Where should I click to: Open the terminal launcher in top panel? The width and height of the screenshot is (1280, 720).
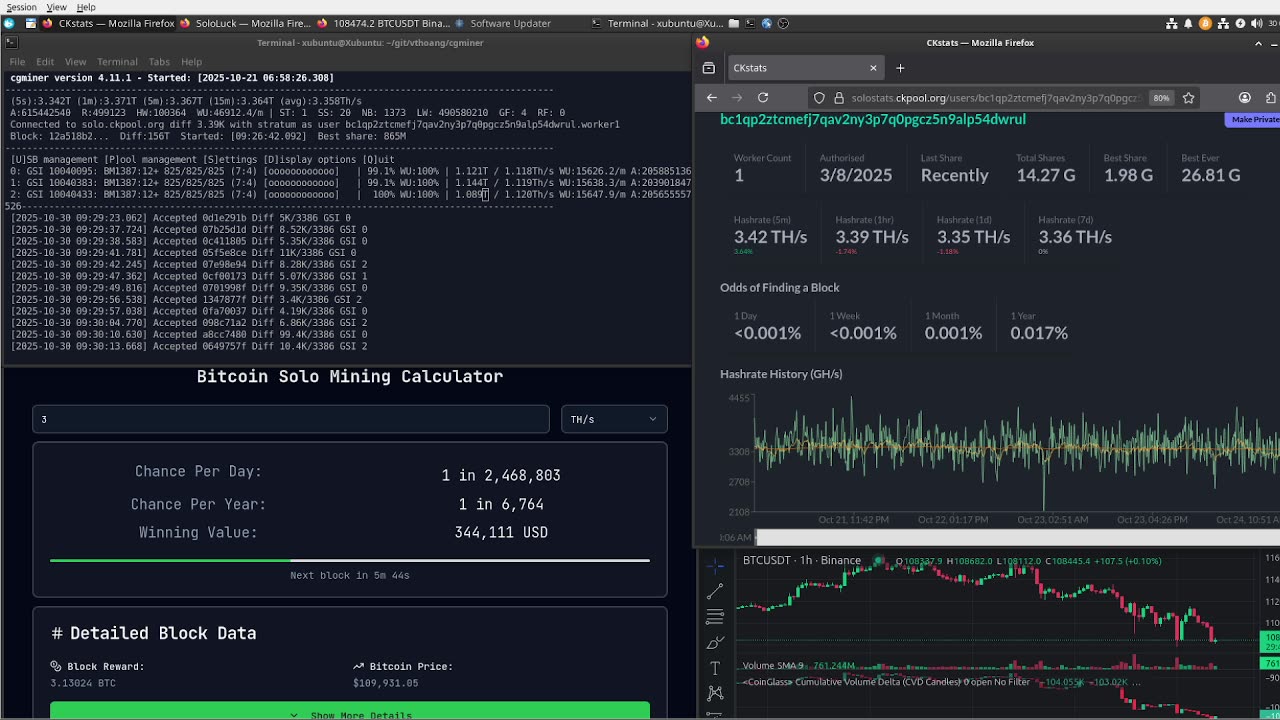click(x=750, y=23)
